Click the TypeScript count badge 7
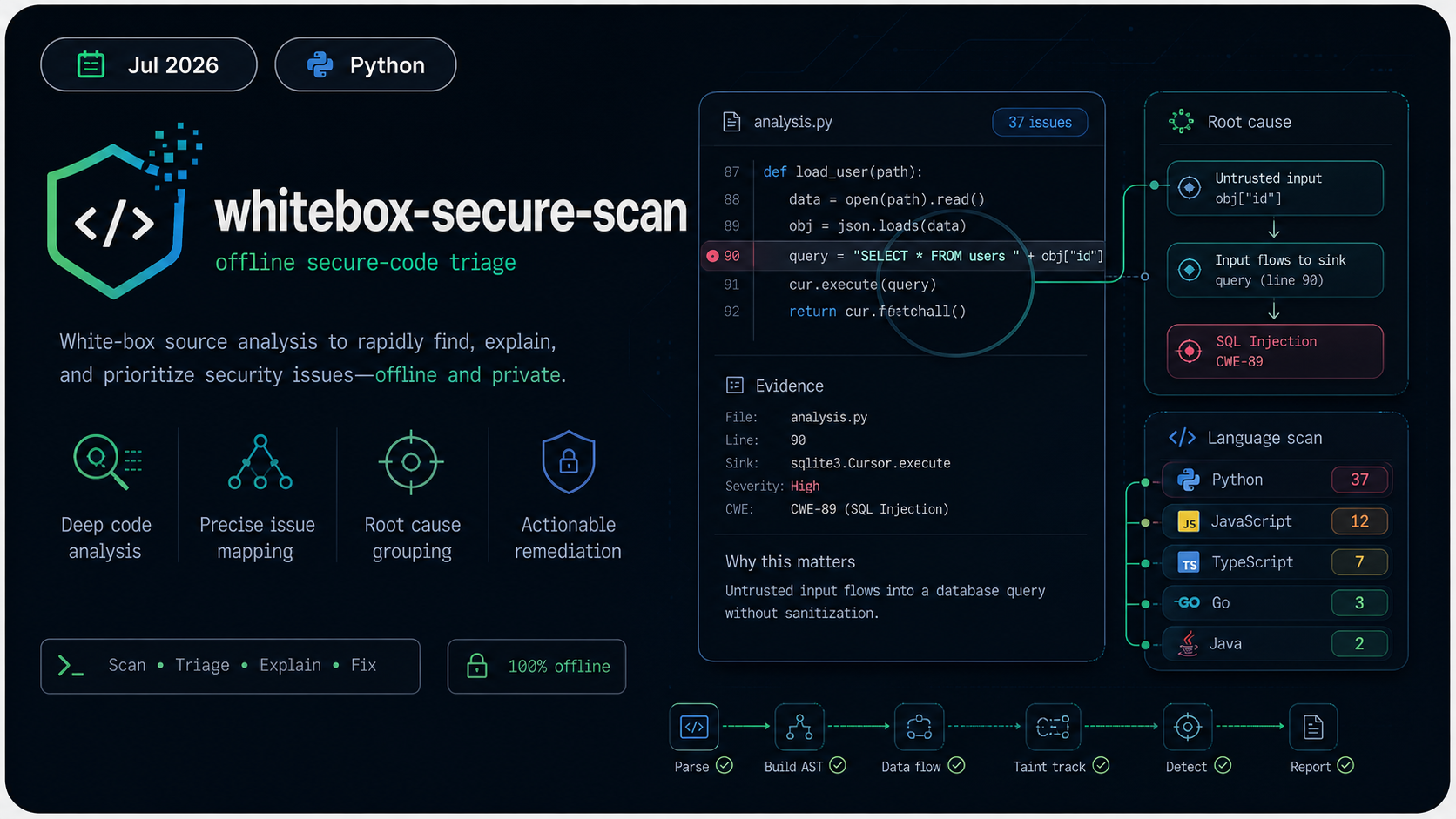Viewport: 1456px width, 819px height. [x=1359, y=562]
